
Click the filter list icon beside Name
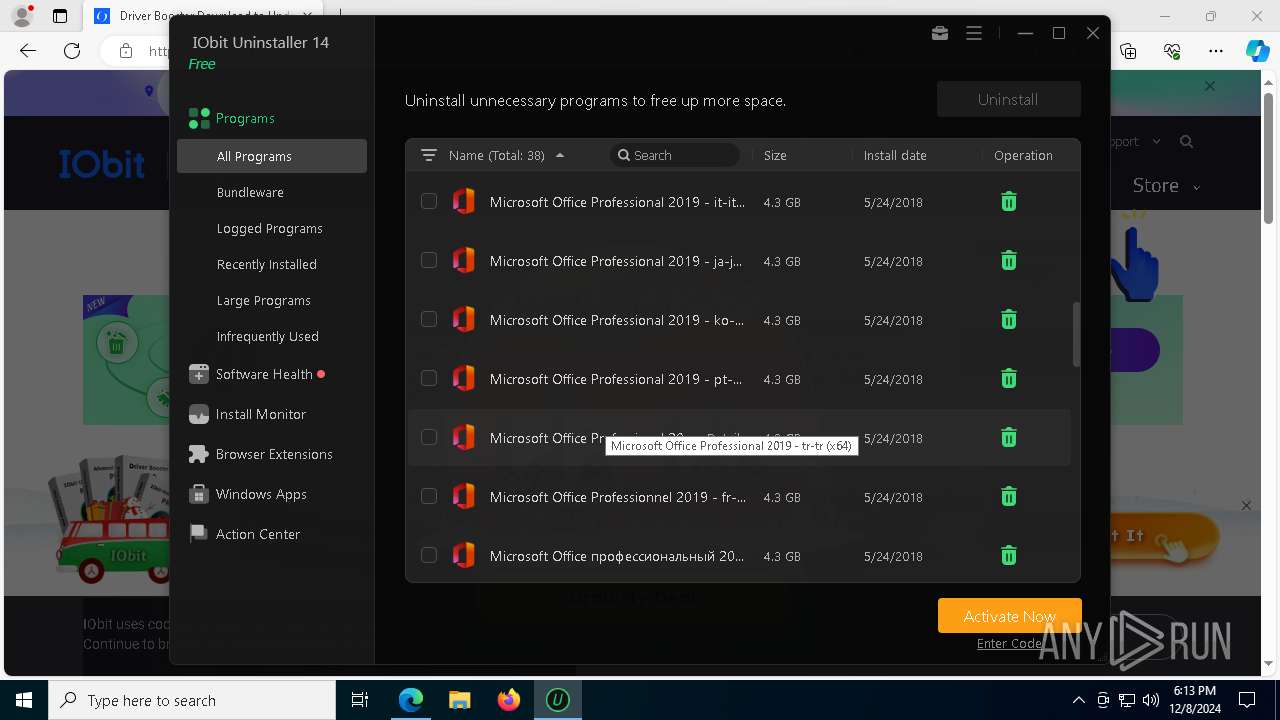(429, 155)
